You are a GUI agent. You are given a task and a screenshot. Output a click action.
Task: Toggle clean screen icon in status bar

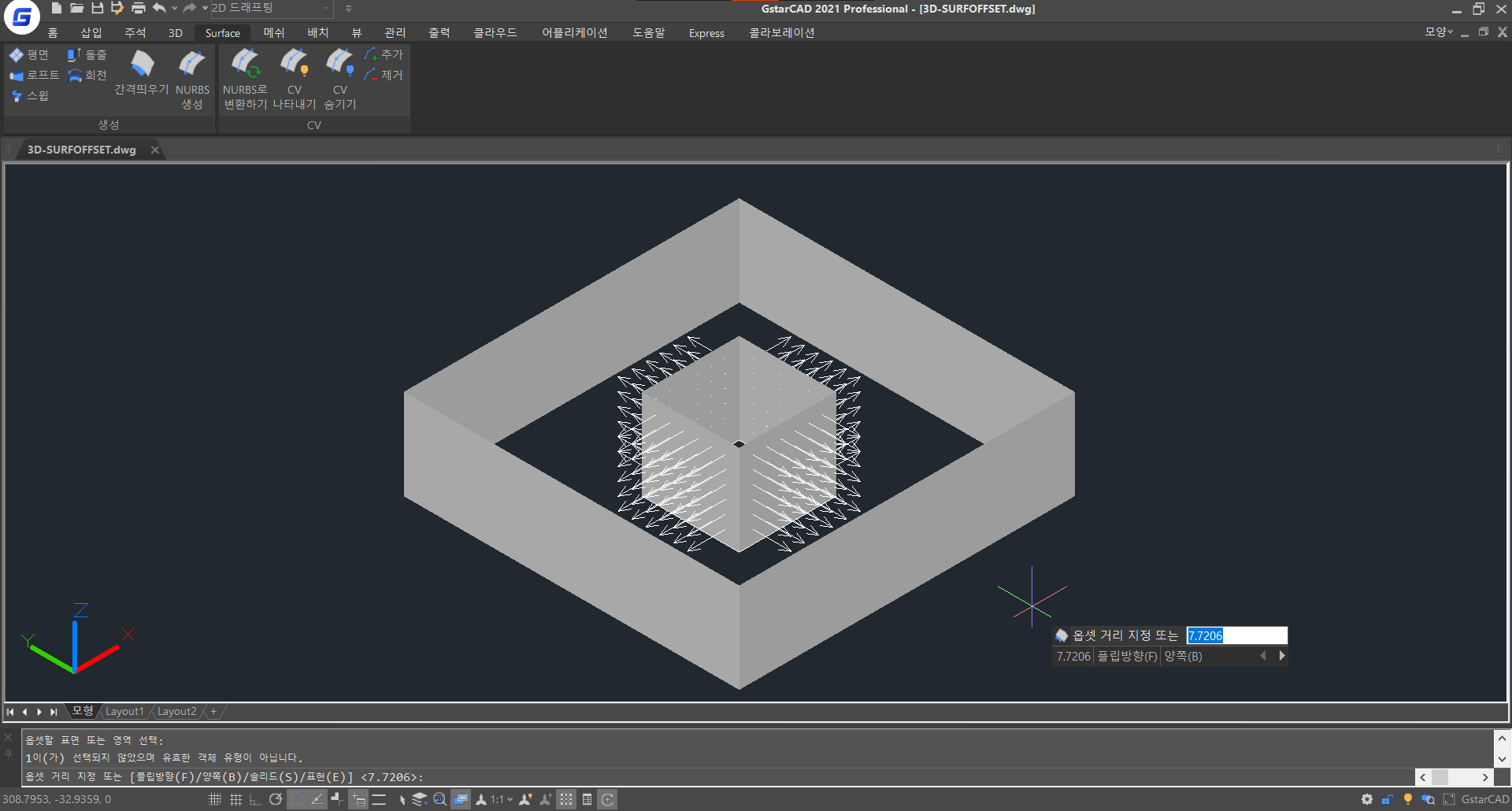click(1448, 799)
